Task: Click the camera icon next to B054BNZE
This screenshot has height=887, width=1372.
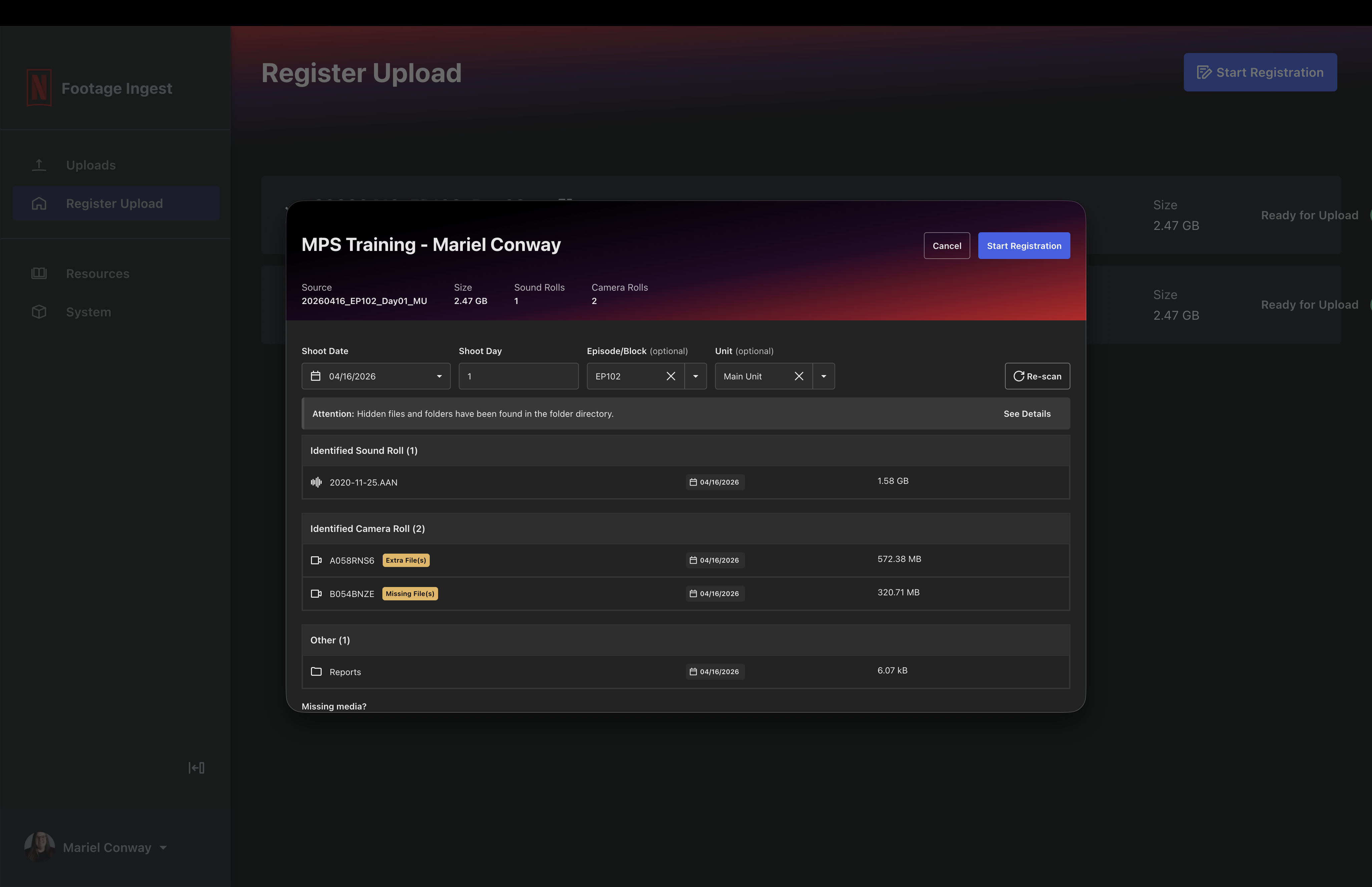Action: point(316,594)
